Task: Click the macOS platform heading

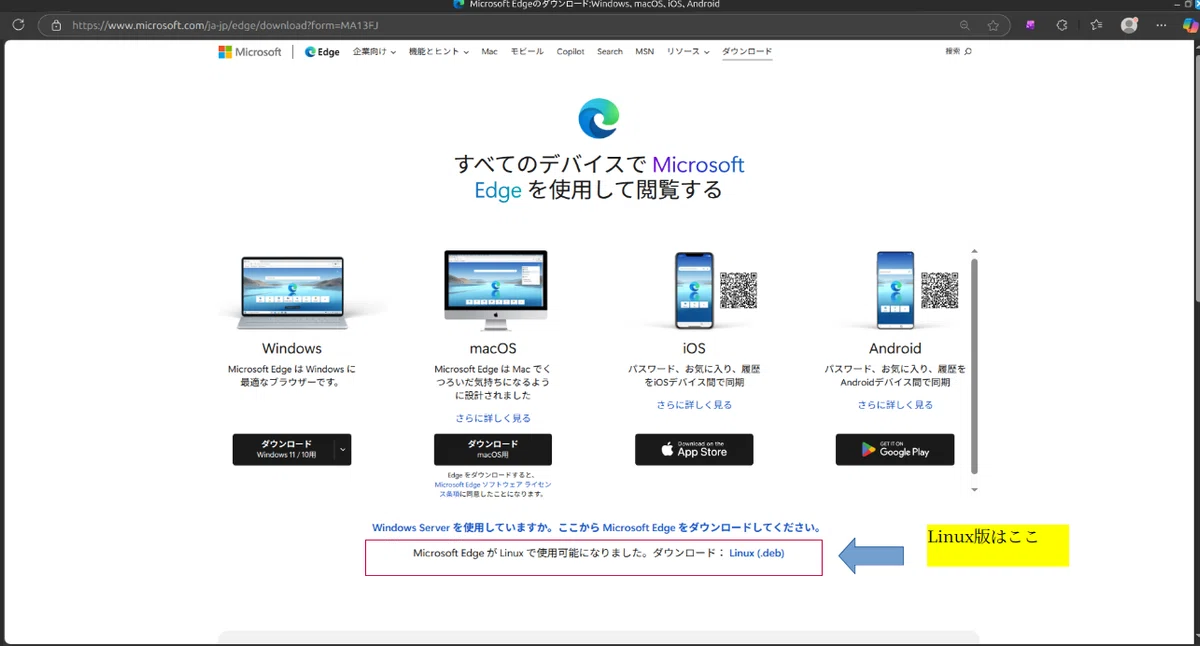Action: [493, 348]
